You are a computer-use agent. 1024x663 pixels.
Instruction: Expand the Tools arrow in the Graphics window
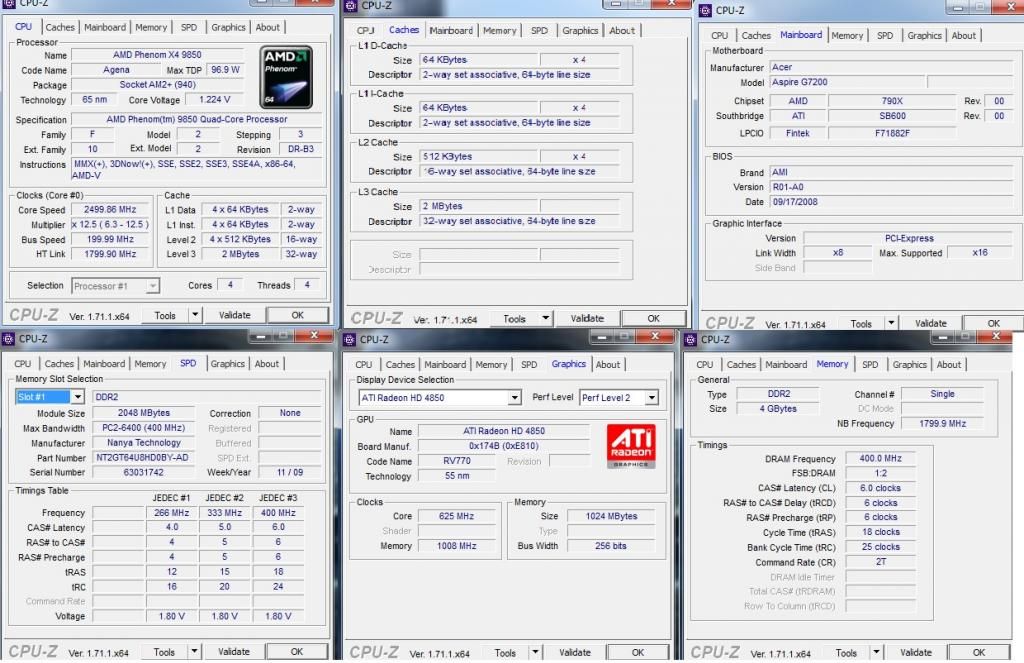tap(535, 652)
